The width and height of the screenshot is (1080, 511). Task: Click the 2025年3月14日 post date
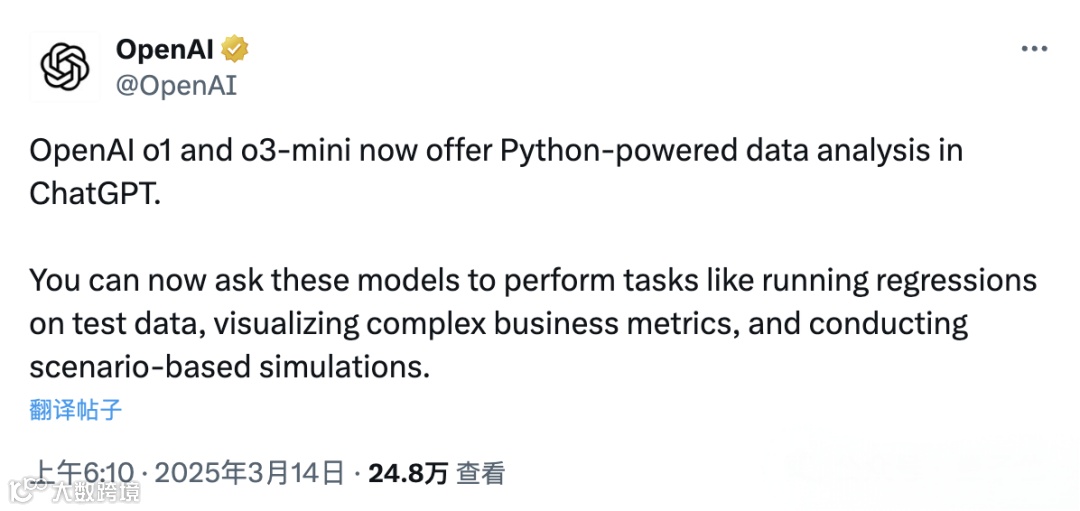[250, 472]
